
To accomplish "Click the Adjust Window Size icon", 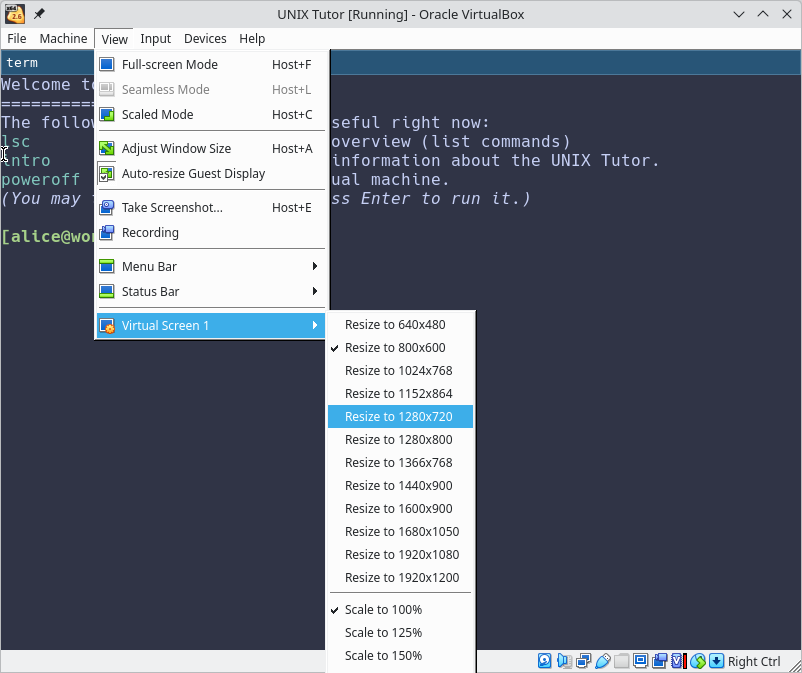I will 106,148.
